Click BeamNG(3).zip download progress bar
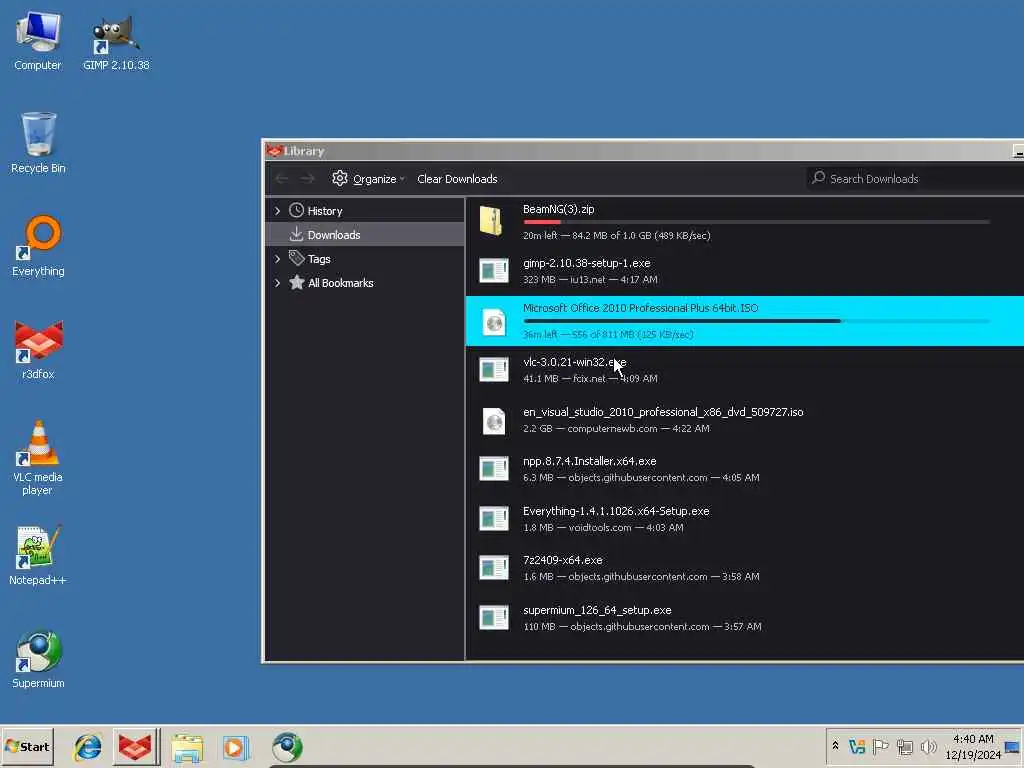This screenshot has height=768, width=1024. point(756,222)
